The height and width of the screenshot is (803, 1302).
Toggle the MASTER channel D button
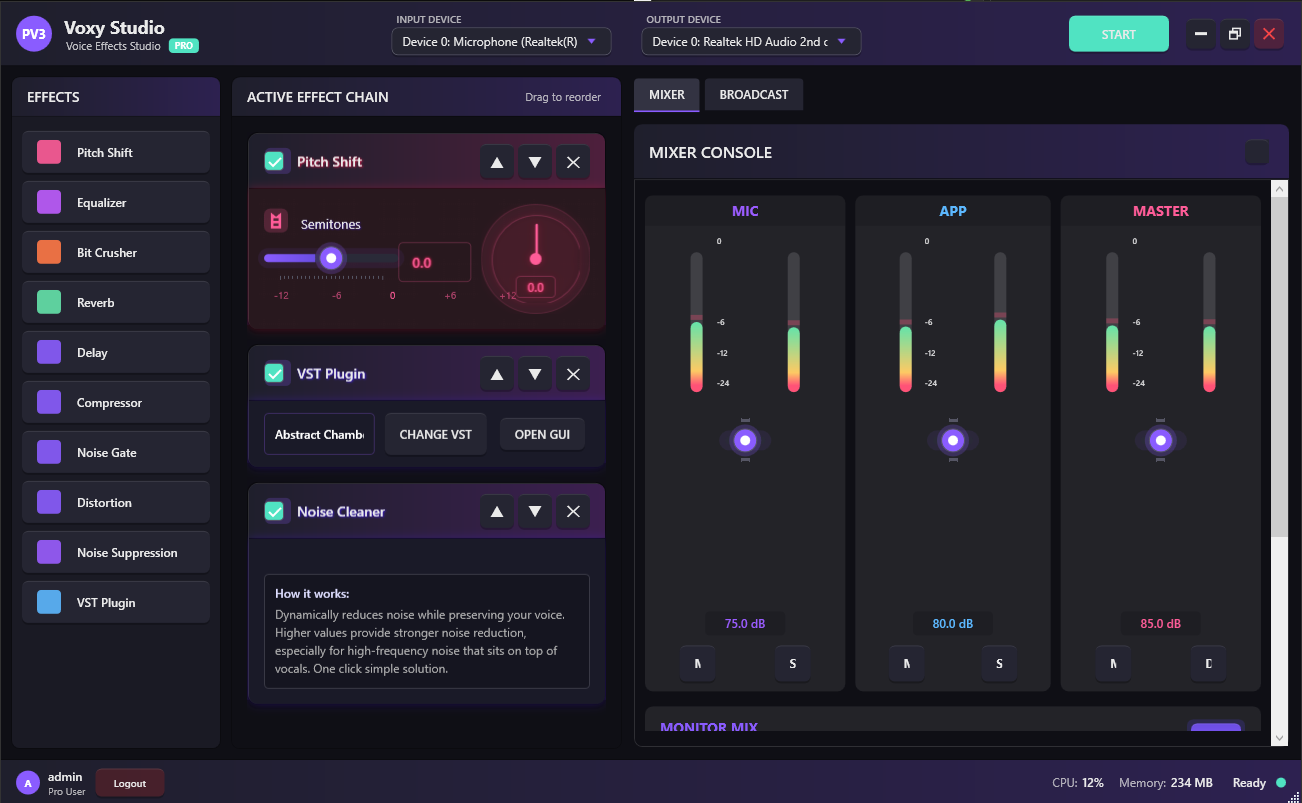1209,664
